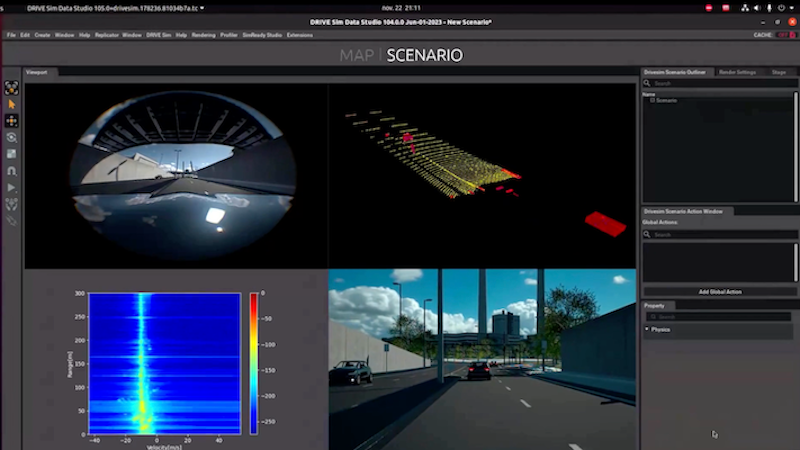Switch to the Render Settings tab
The image size is (800, 450).
737,72
